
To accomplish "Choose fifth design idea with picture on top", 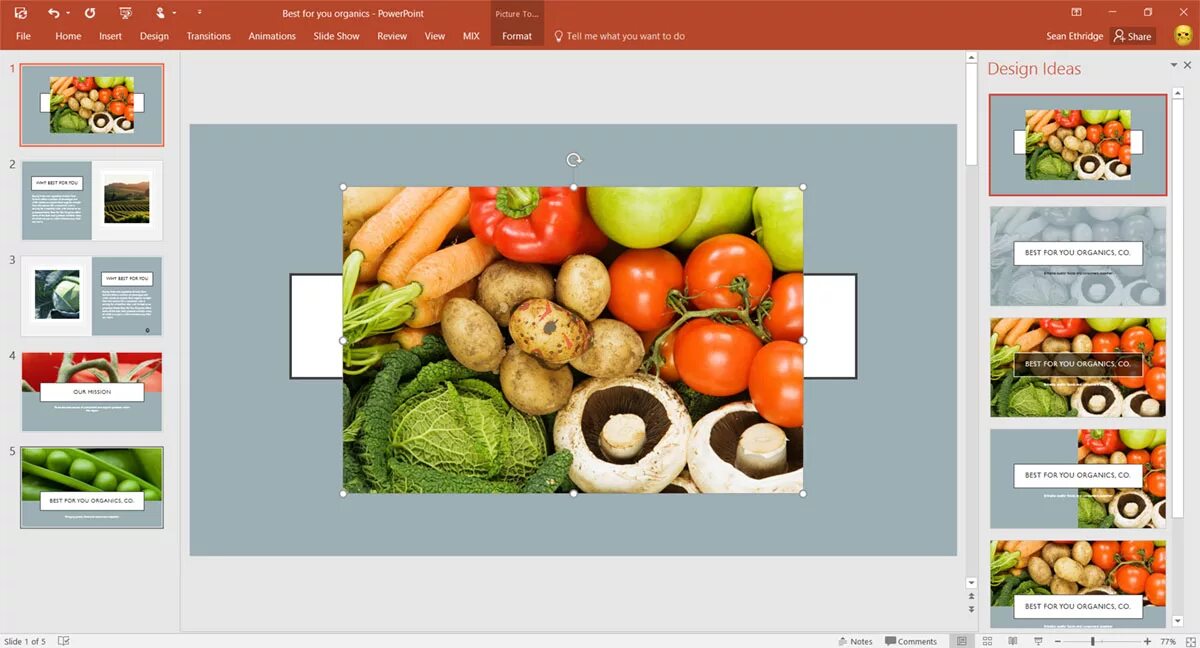I will coord(1078,584).
